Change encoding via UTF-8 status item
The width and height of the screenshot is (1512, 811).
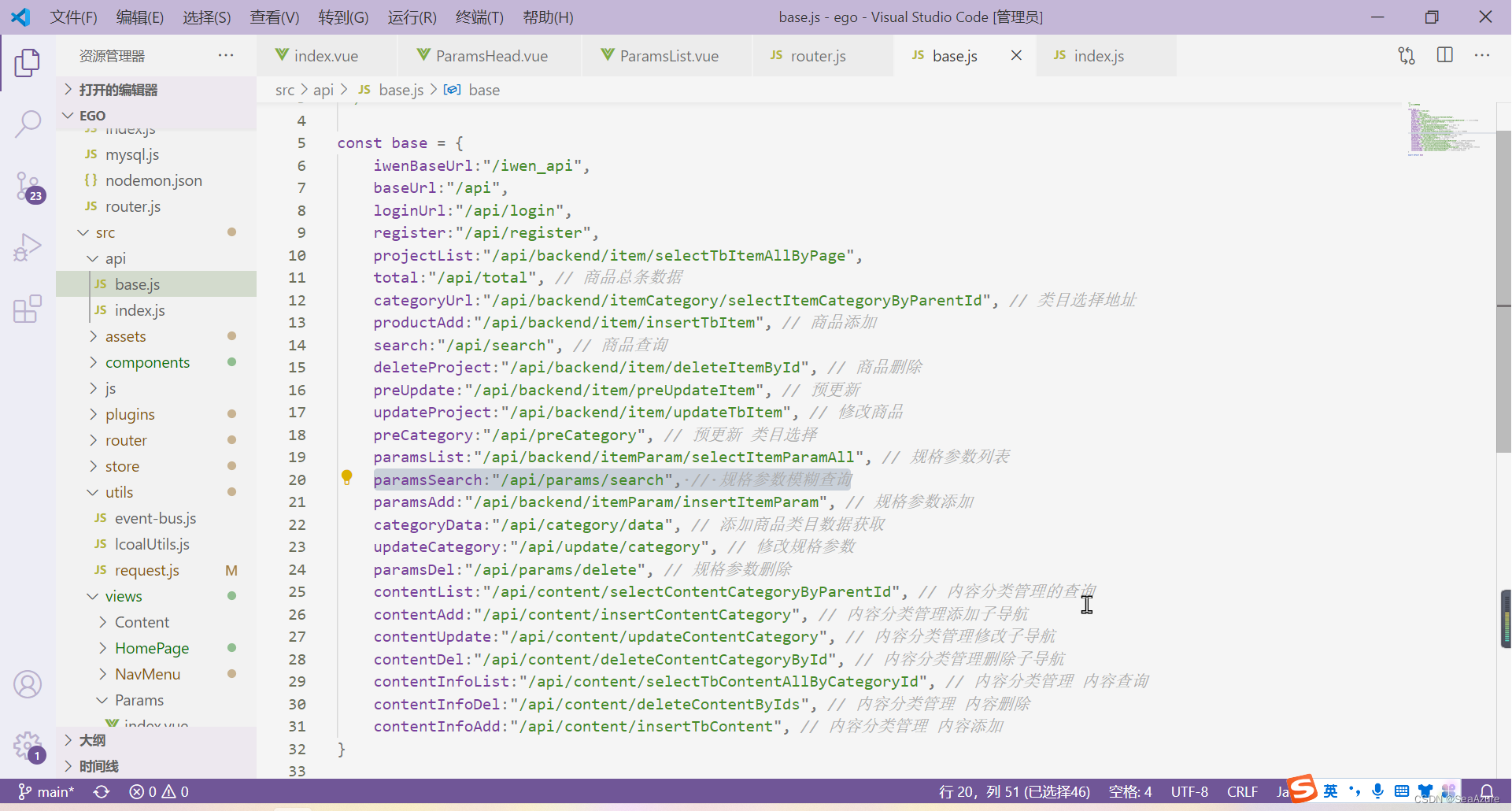click(x=1189, y=791)
